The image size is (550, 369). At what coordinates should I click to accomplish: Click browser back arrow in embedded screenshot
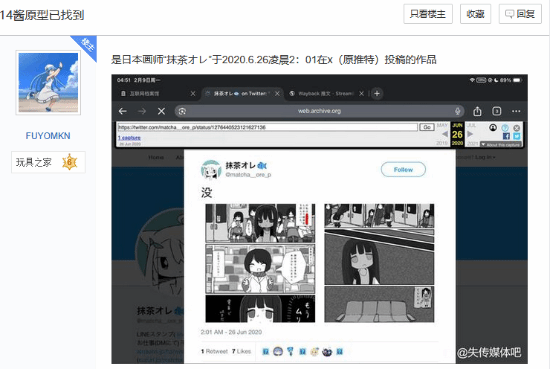(122, 111)
